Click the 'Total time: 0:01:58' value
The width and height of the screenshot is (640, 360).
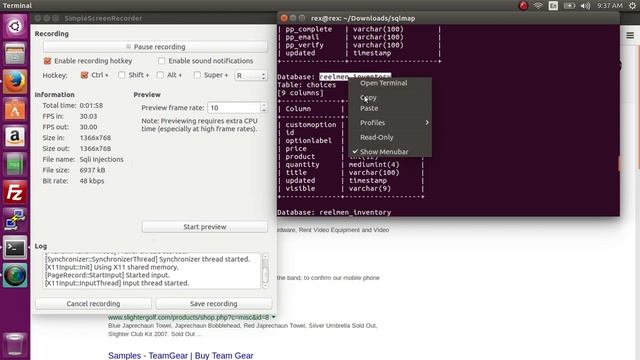pos(91,105)
